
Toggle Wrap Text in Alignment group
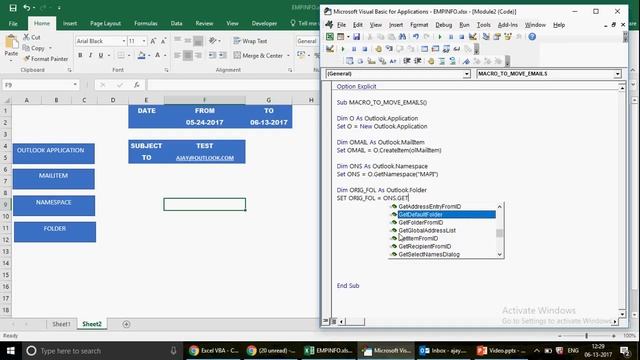coord(250,41)
